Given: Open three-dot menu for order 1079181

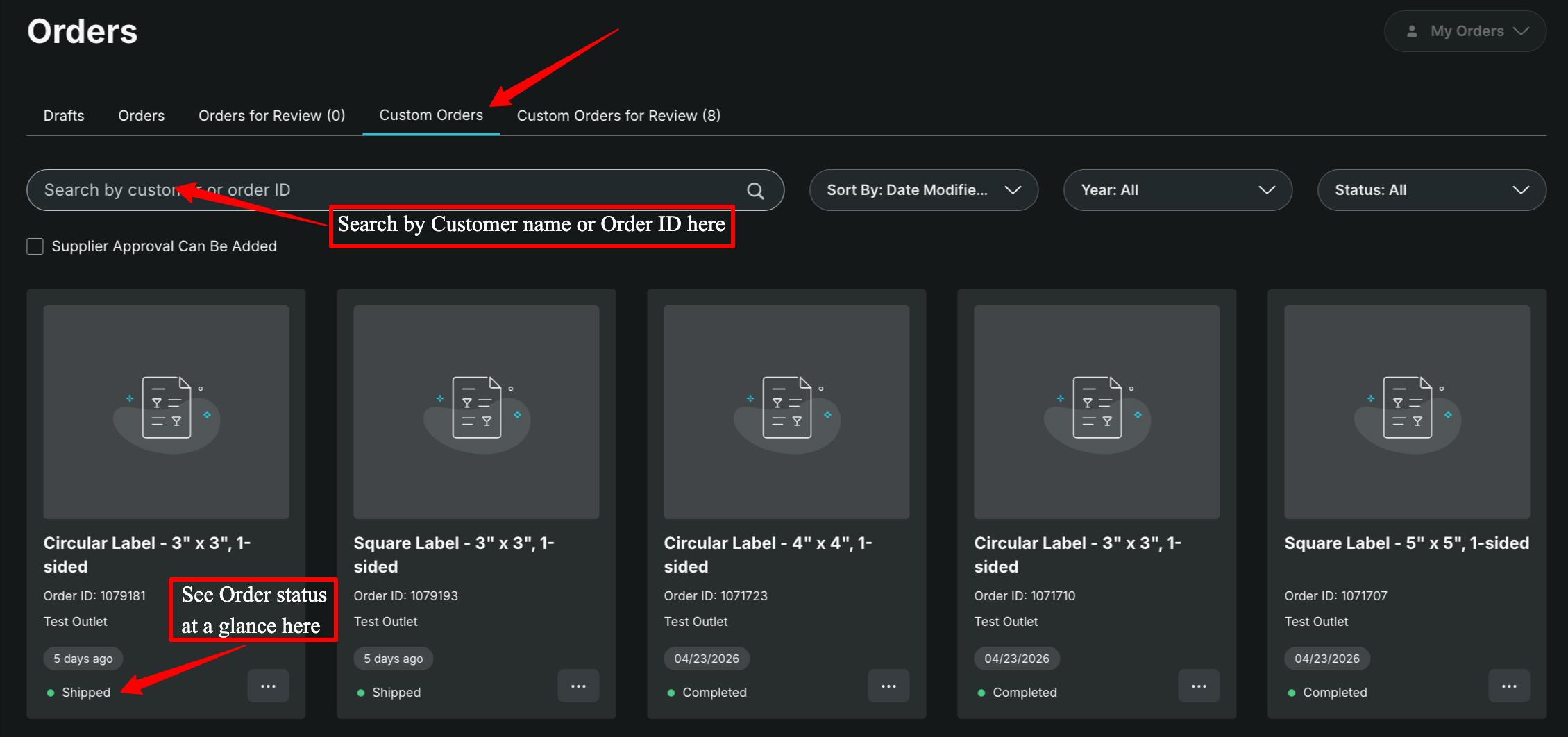Looking at the screenshot, I should [269, 686].
